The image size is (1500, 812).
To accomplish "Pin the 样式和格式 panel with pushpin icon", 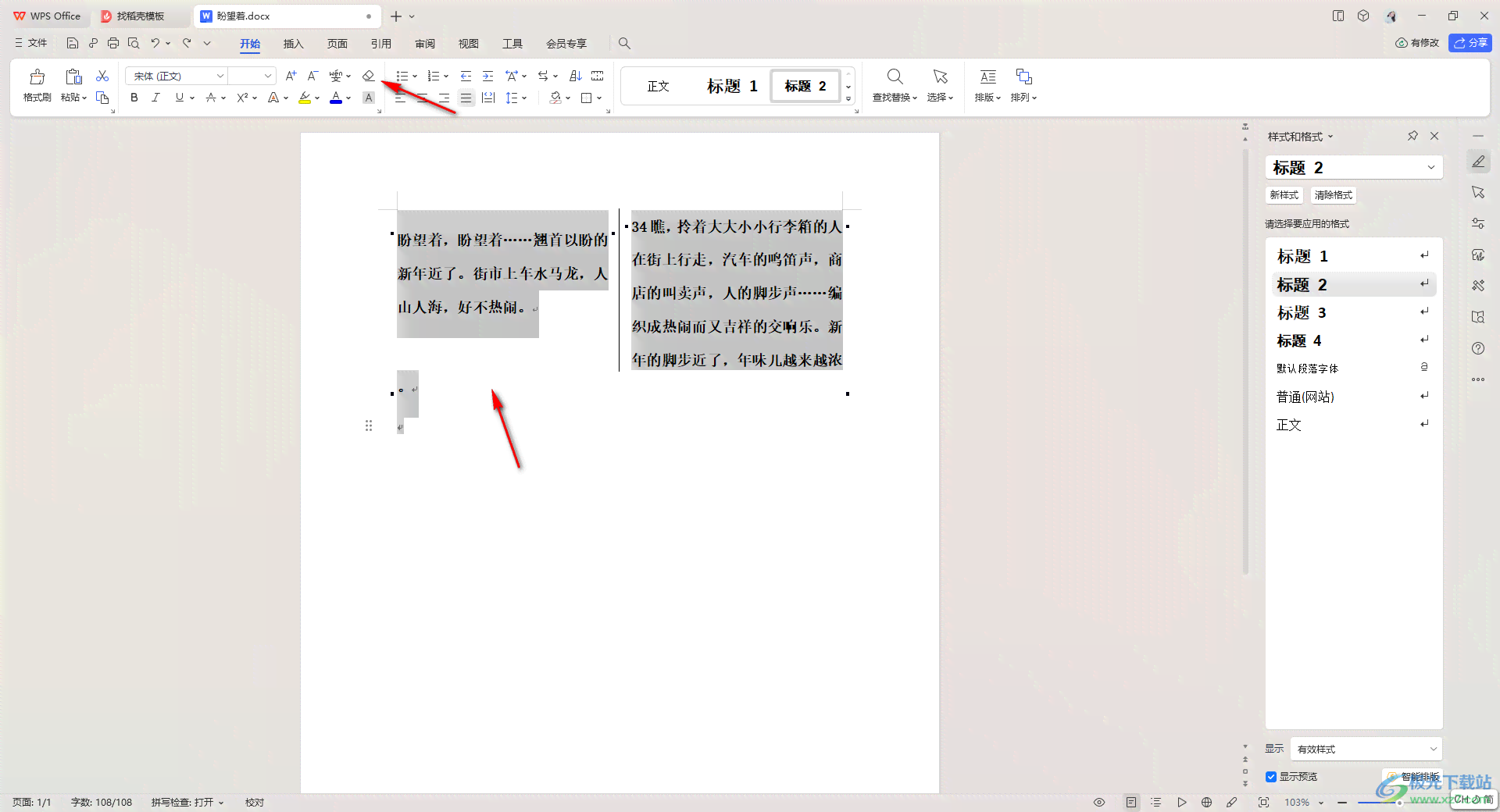I will 1412,136.
